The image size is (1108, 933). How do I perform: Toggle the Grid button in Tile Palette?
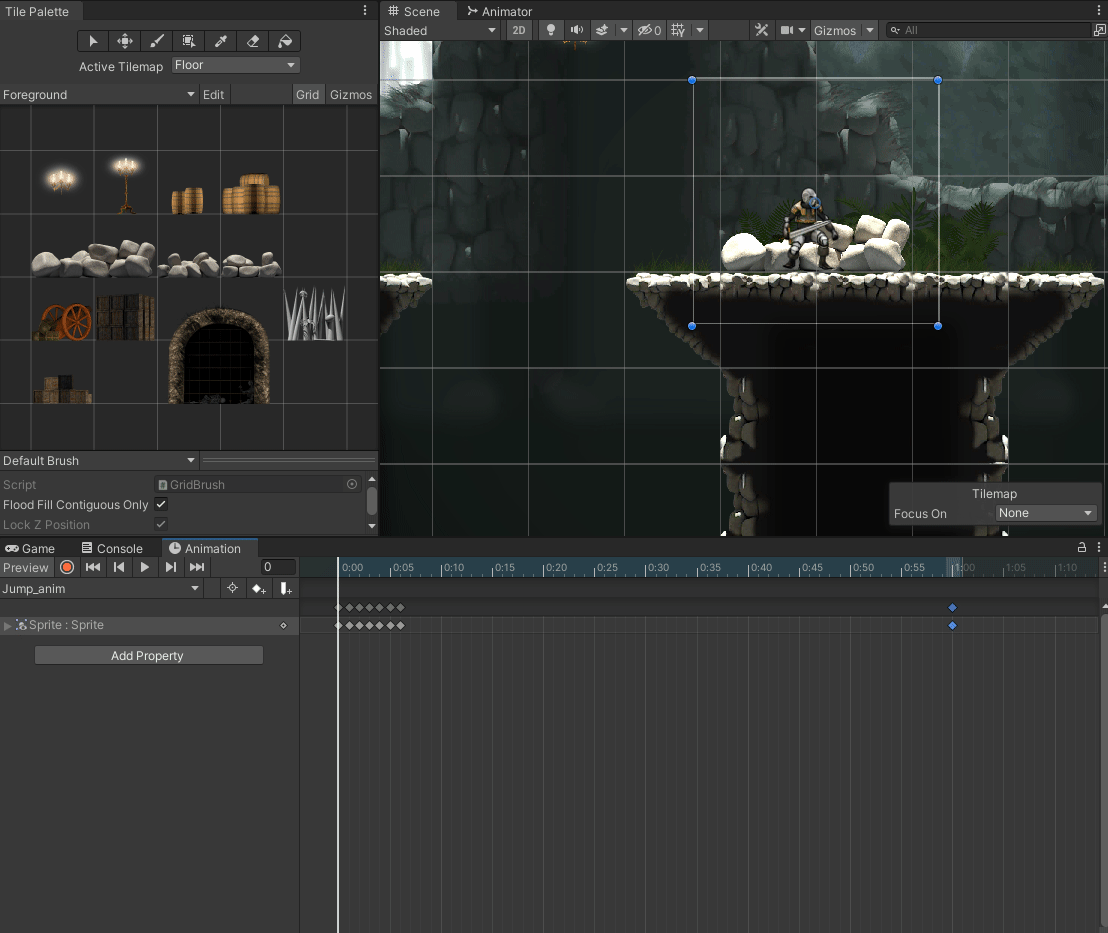click(307, 95)
